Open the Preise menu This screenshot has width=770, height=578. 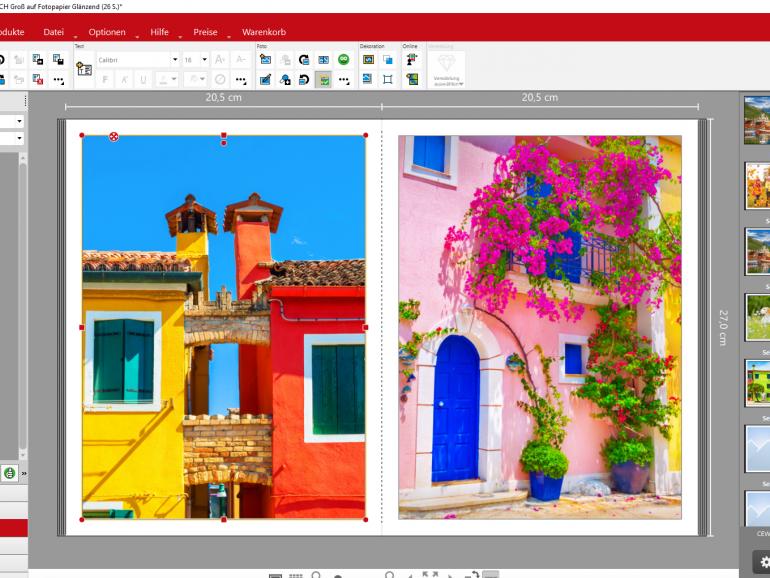point(205,32)
